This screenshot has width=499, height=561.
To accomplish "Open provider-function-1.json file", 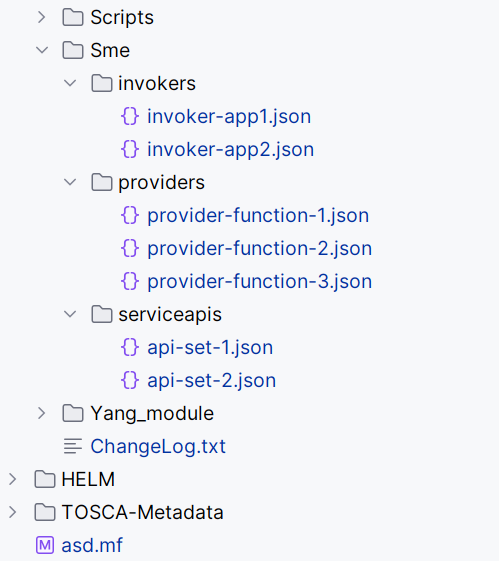I will click(x=258, y=215).
